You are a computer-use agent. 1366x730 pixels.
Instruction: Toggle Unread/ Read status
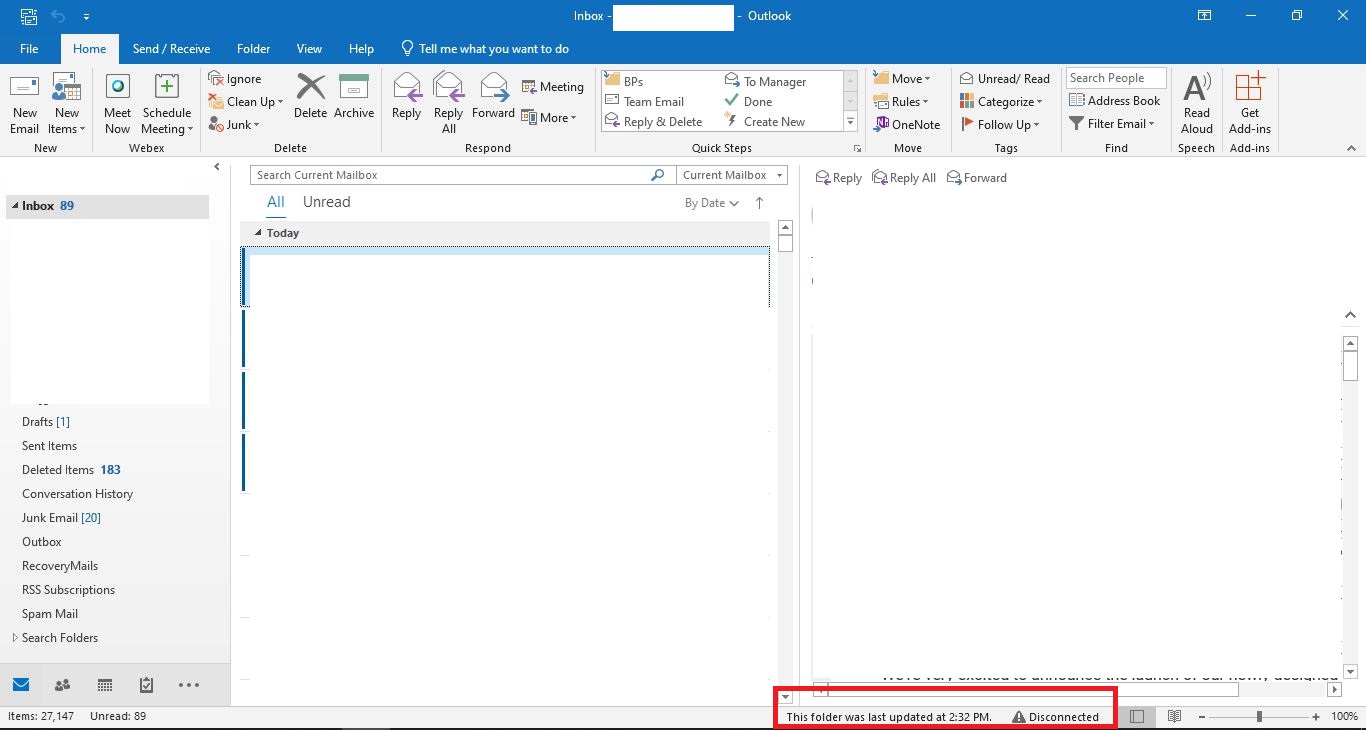point(1005,79)
